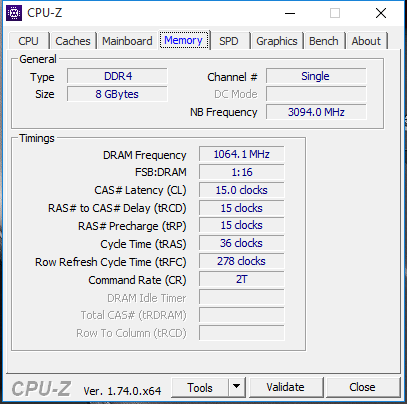407x404 pixels.
Task: View the Graphics tab
Action: 277,41
